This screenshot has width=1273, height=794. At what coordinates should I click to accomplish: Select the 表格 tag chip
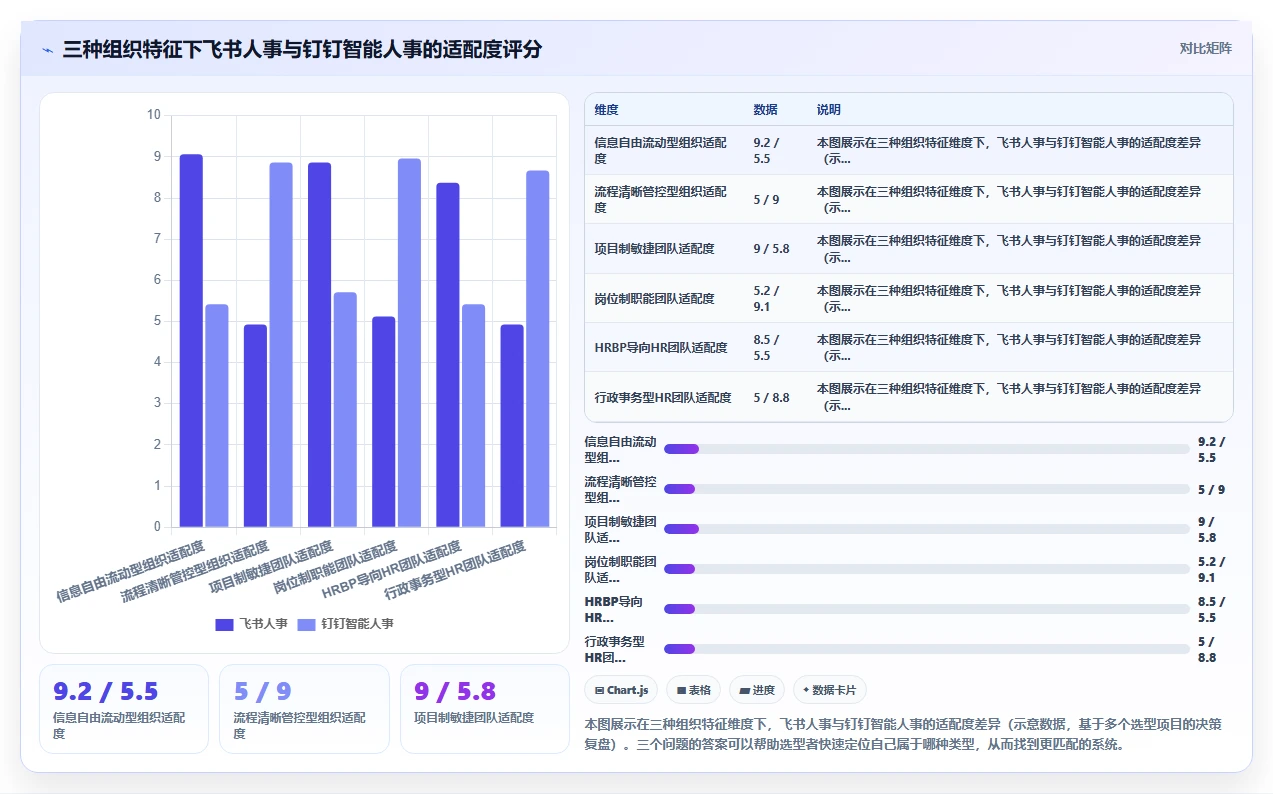coord(695,690)
